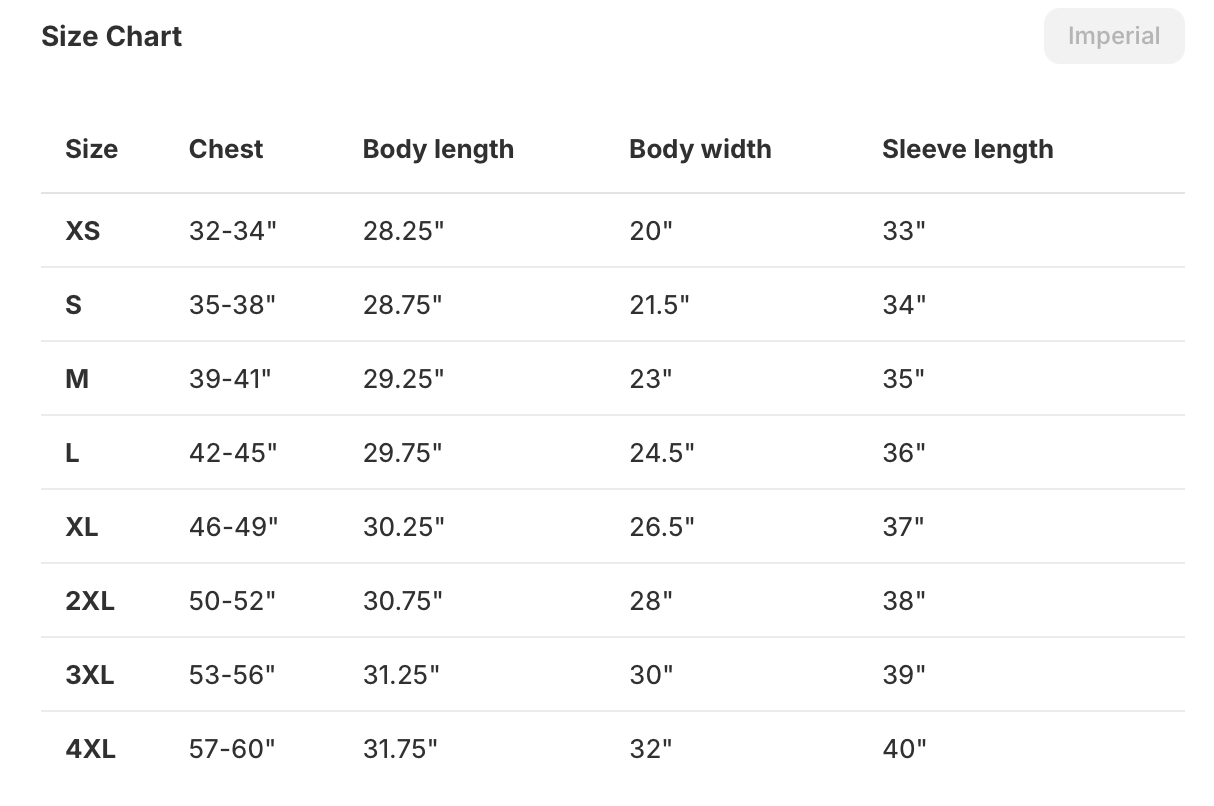Select the Body width column header
1214x806 pixels.
pyautogui.click(x=700, y=149)
